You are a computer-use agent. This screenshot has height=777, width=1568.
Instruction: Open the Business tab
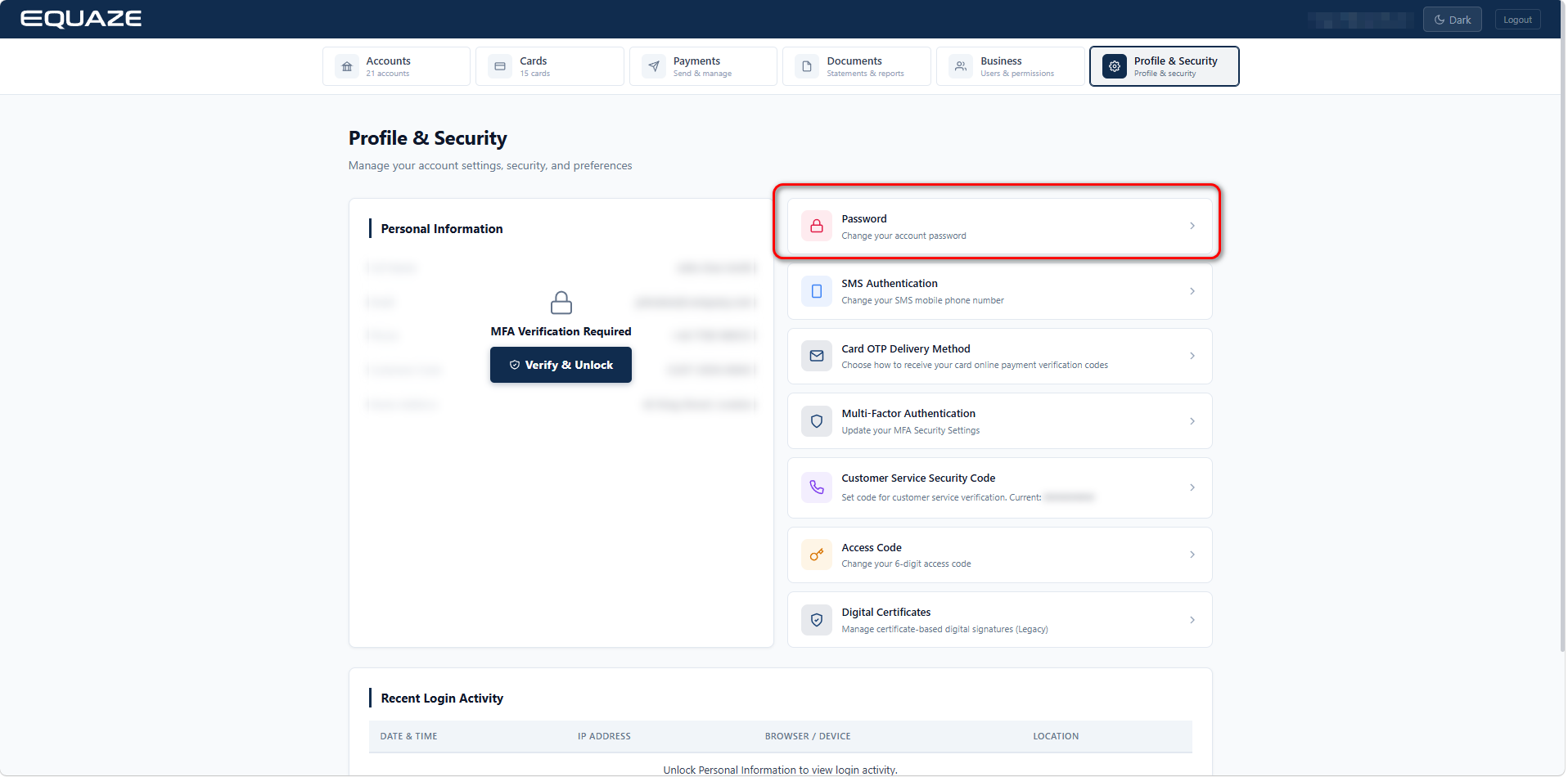pyautogui.click(x=1011, y=66)
